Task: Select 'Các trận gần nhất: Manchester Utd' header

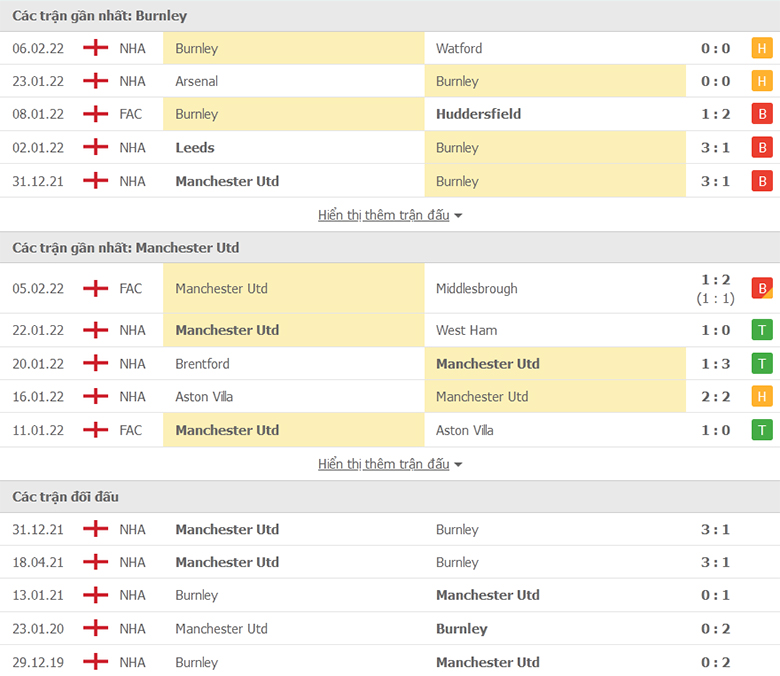Action: pos(390,247)
